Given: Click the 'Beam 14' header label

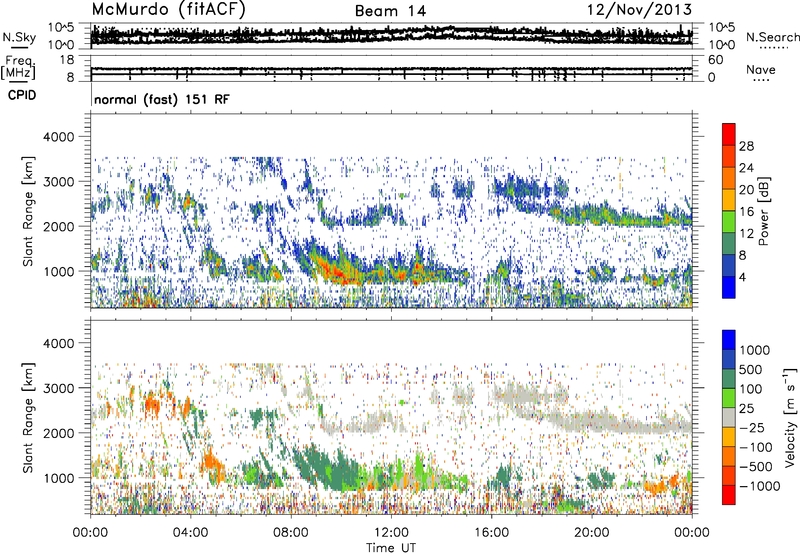Looking at the screenshot, I should tap(390, 11).
